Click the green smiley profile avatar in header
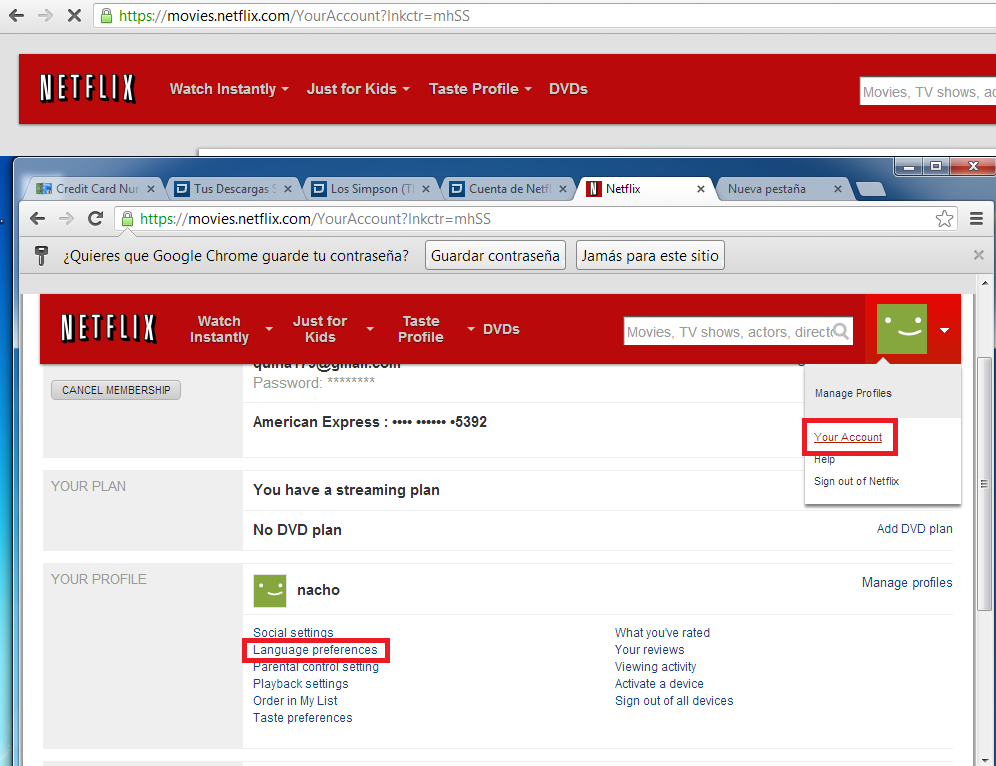 point(901,328)
